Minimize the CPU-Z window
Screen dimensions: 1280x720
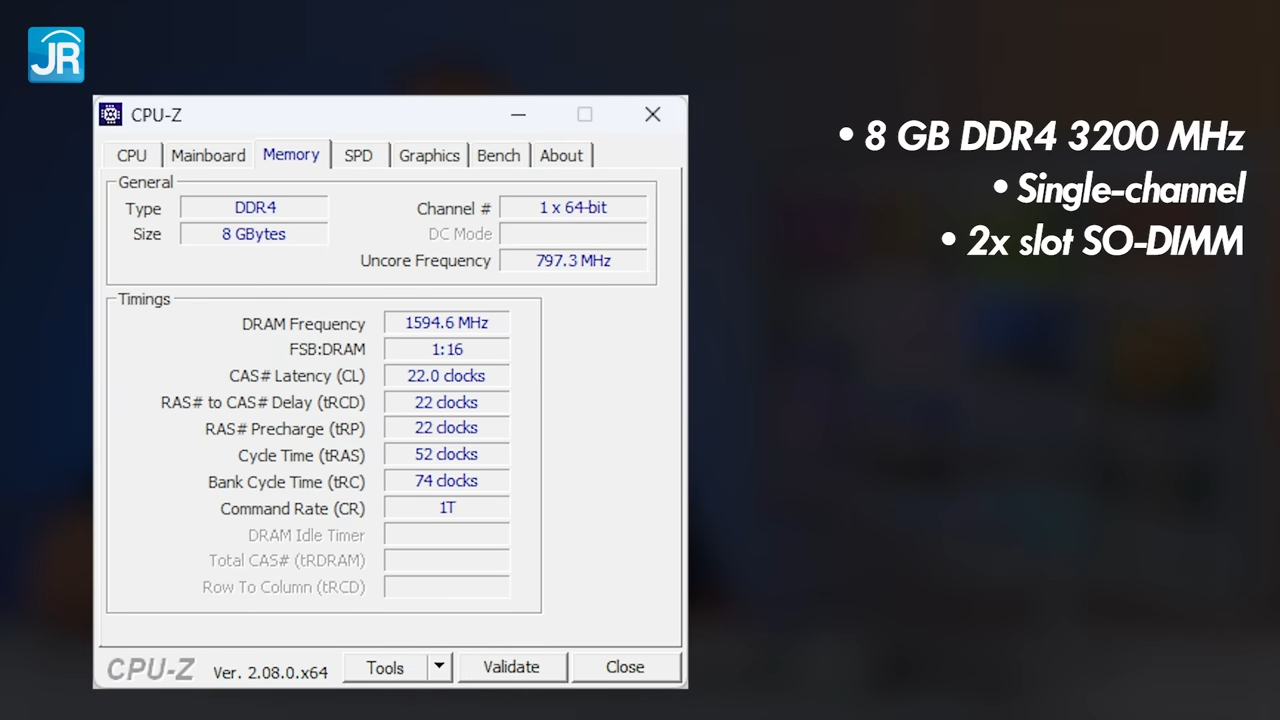click(x=518, y=115)
